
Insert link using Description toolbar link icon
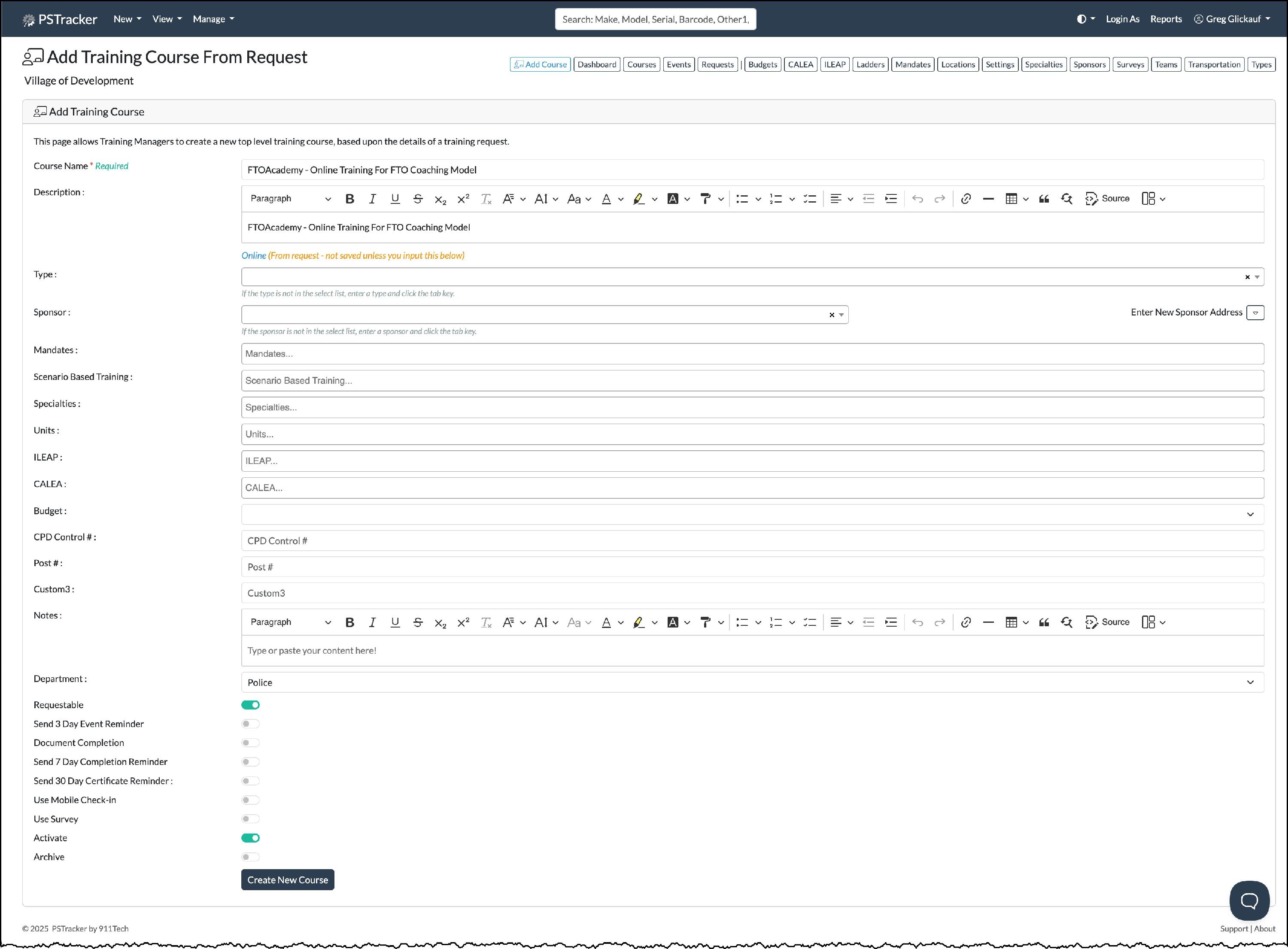966,199
